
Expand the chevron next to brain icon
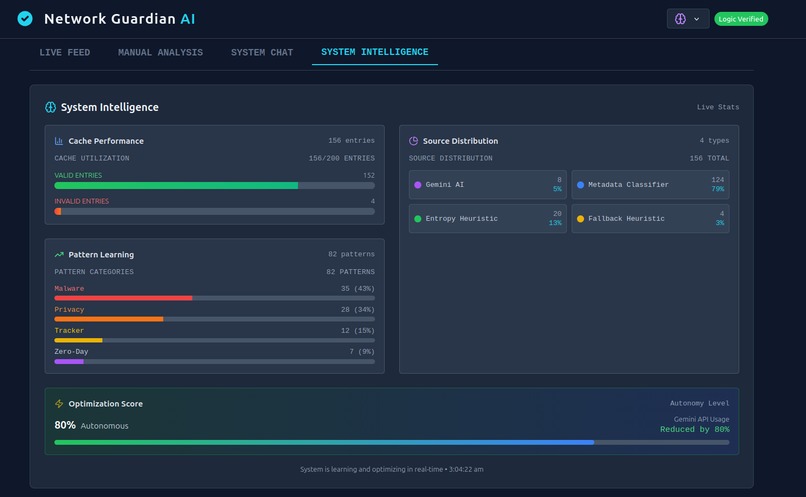(x=697, y=19)
